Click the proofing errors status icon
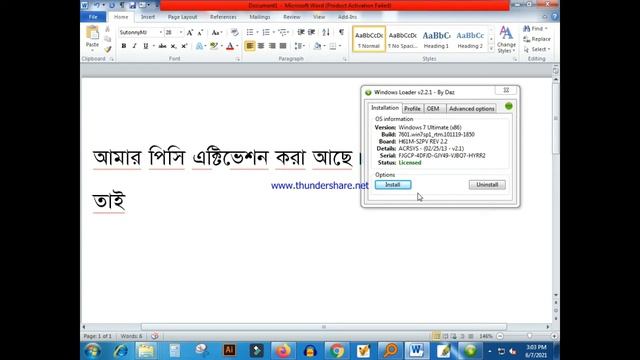This screenshot has width=640, height=360. [x=155, y=336]
